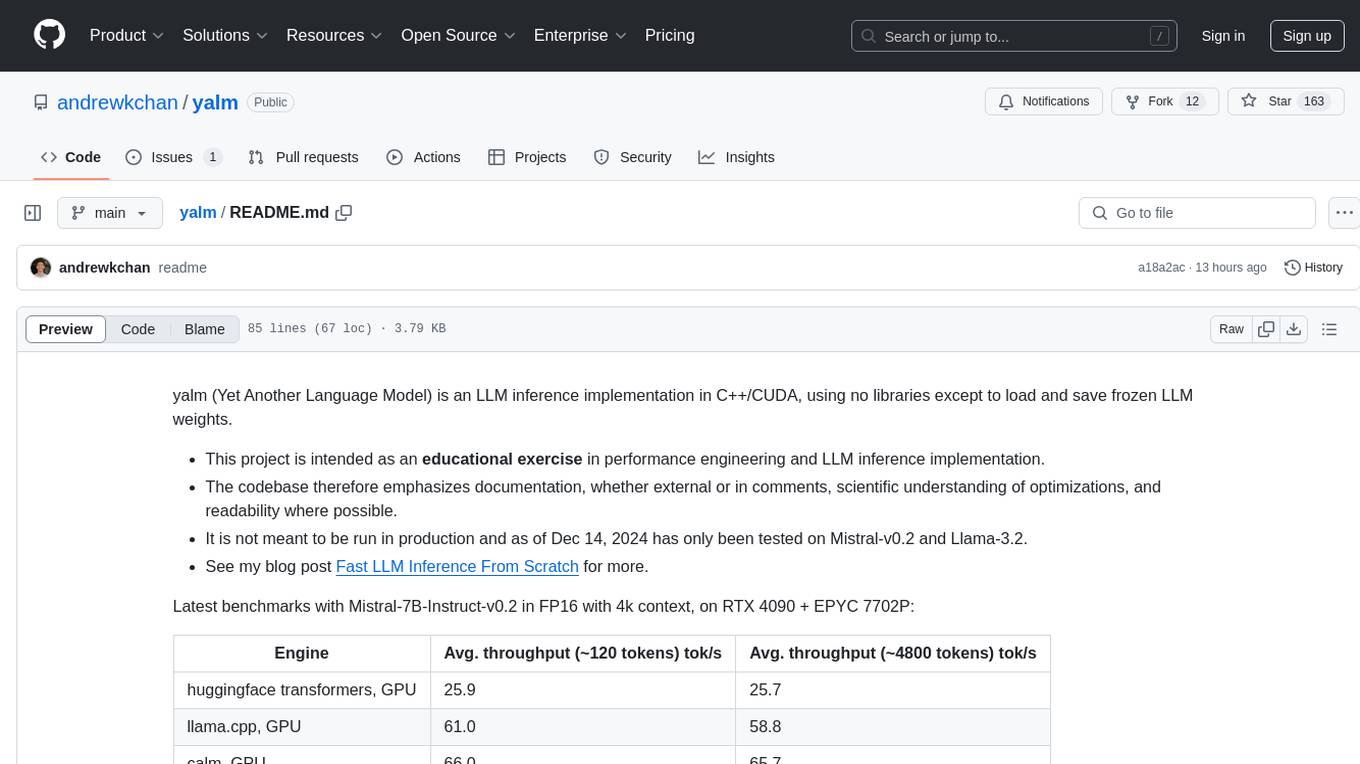This screenshot has height=764, width=1360.
Task: Copy the README.md file path
Action: [344, 212]
